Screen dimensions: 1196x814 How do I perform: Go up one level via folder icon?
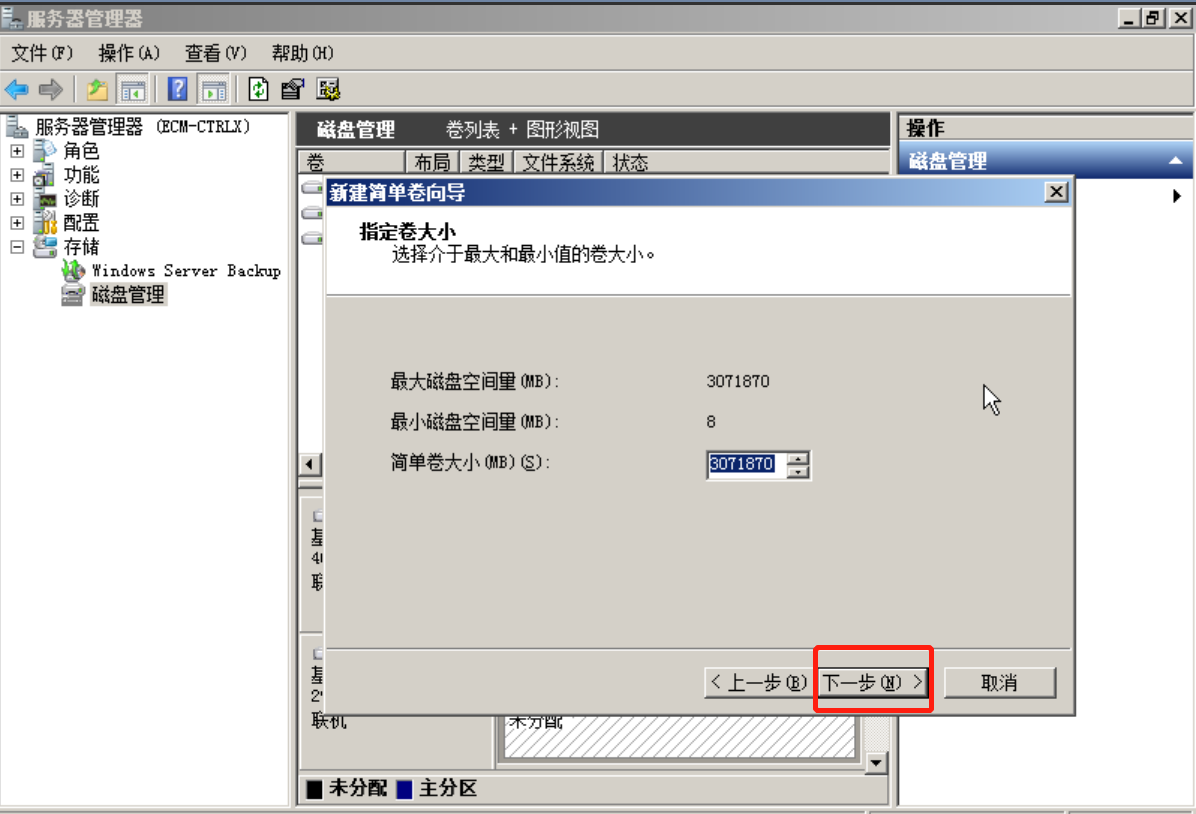(x=98, y=90)
